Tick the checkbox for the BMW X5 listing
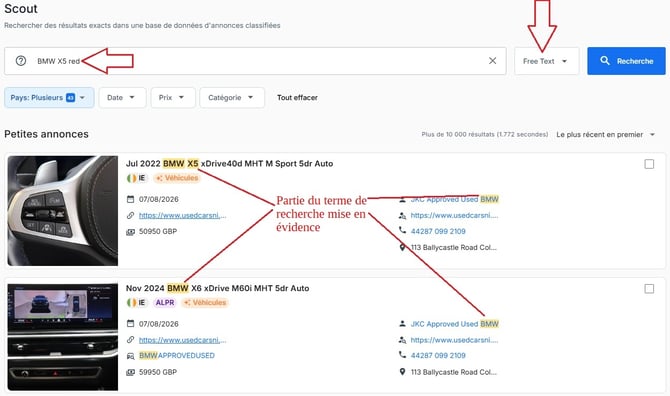Image resolution: width=670 pixels, height=396 pixels. pyautogui.click(x=649, y=164)
